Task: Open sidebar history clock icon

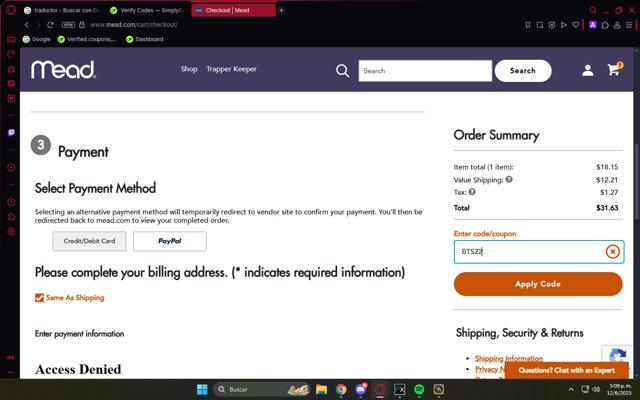Action: tap(11, 202)
